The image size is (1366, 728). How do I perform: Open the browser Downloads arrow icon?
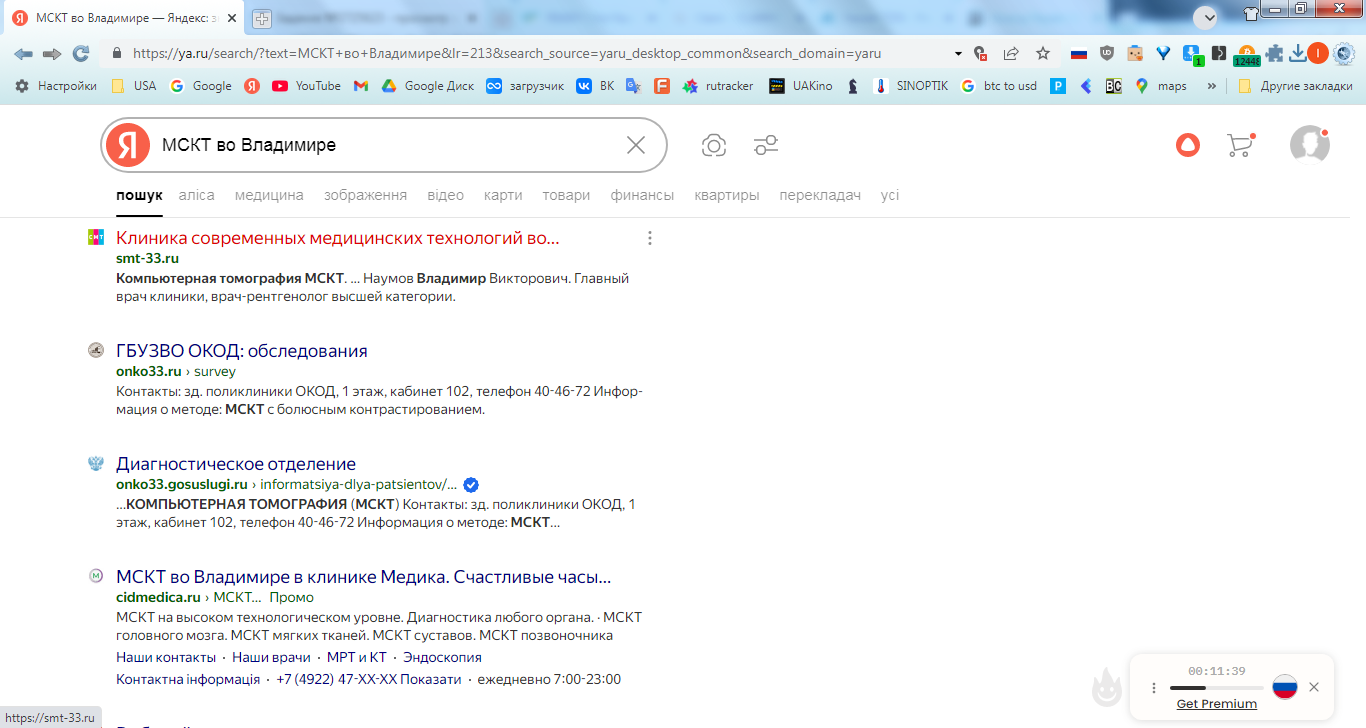click(1298, 54)
